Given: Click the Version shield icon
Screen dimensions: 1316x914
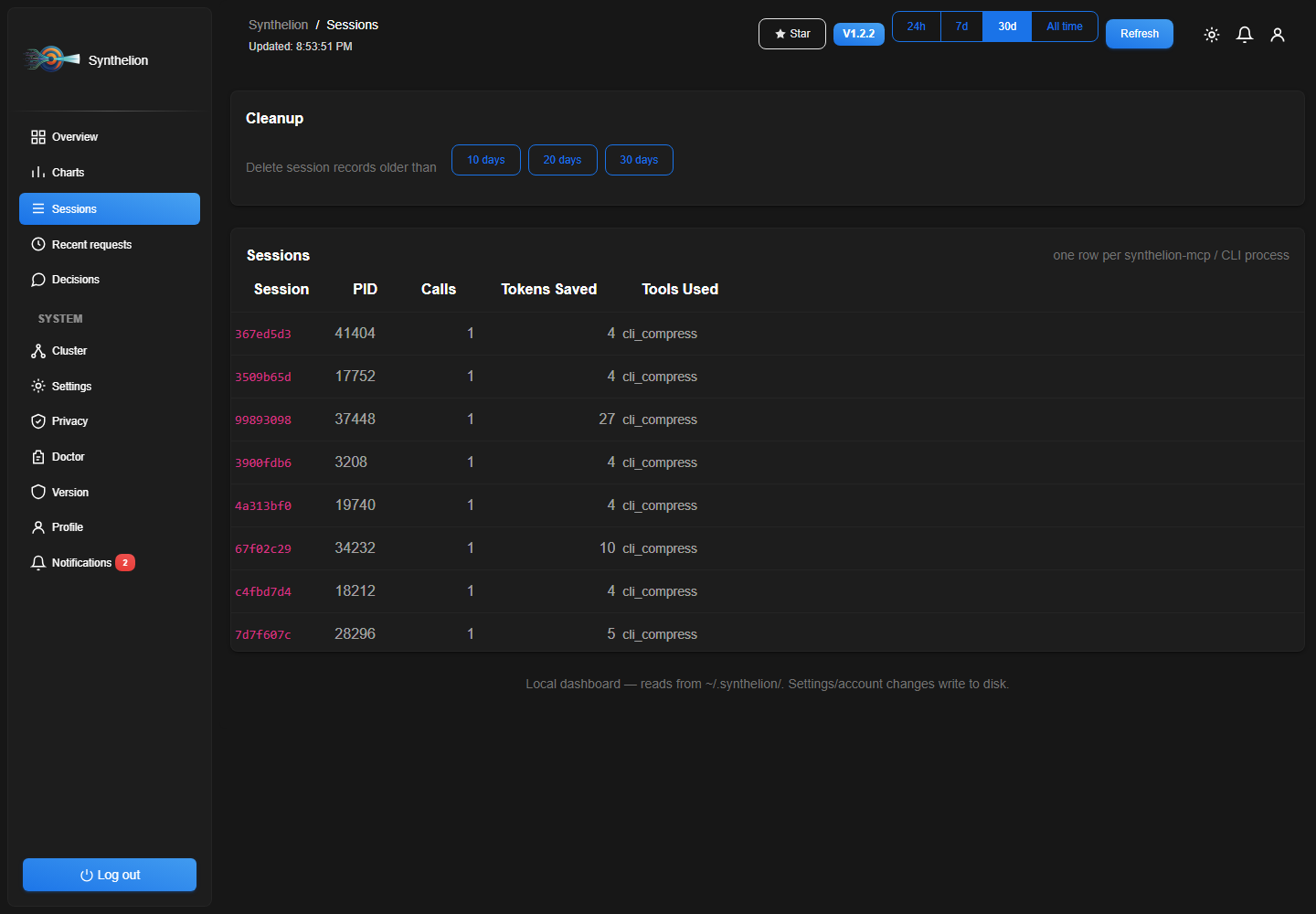Looking at the screenshot, I should 38,493.
